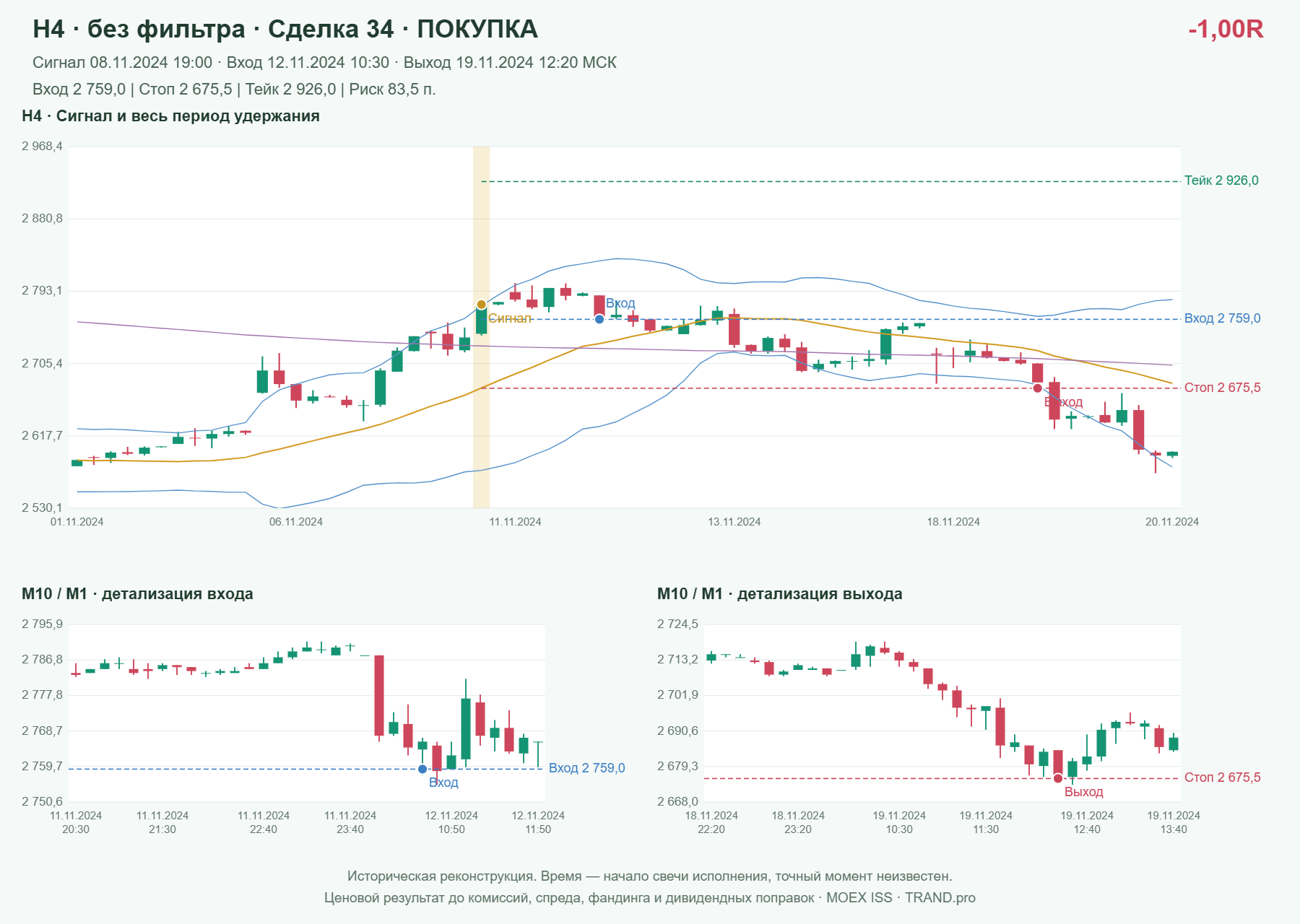
Task: Click the 20.11.2024 date axis label
Action: (1172, 522)
